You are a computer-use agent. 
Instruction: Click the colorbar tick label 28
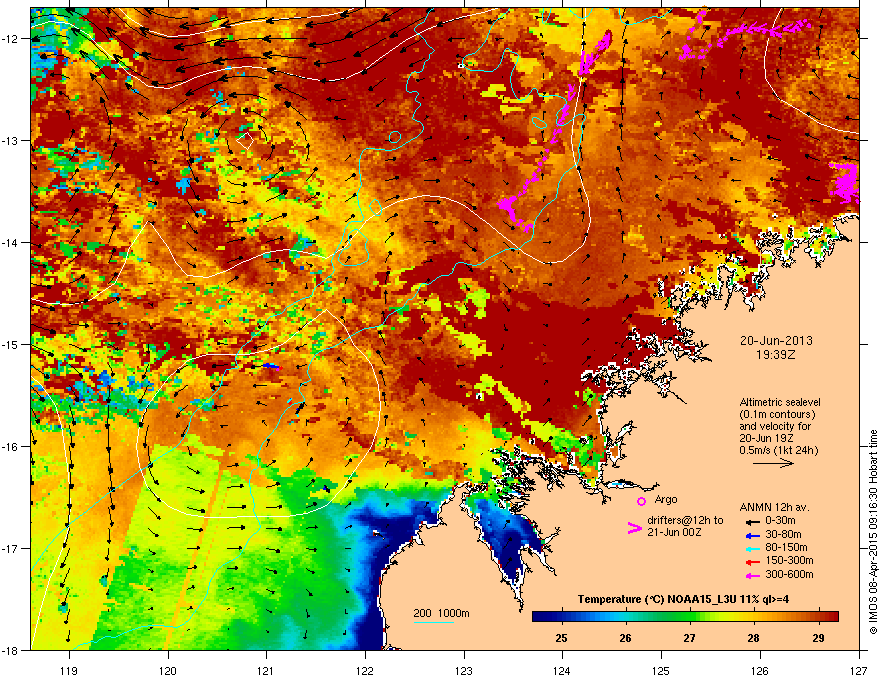tap(754, 638)
